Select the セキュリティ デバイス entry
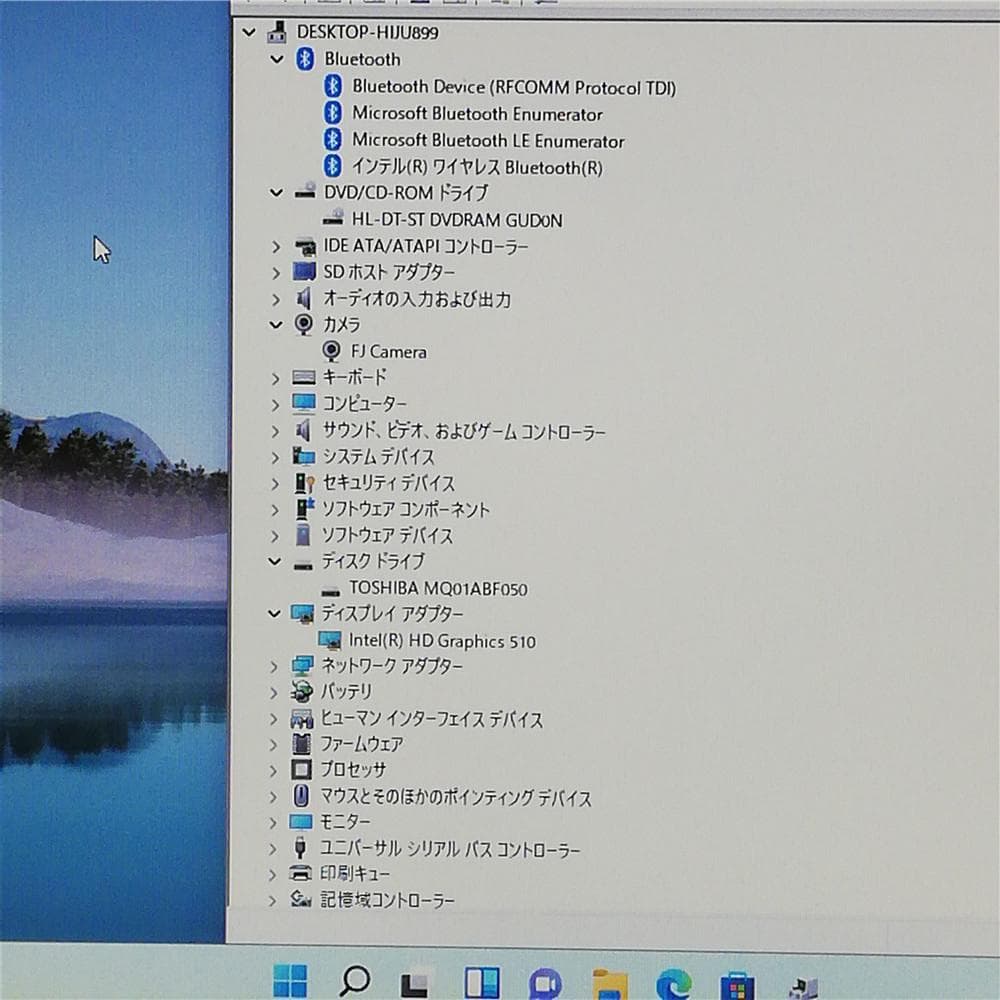Screen dimensions: 1000x1000 [388, 483]
